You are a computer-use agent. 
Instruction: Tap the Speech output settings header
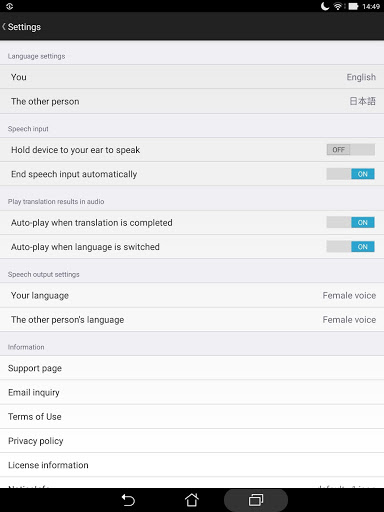(x=44, y=274)
